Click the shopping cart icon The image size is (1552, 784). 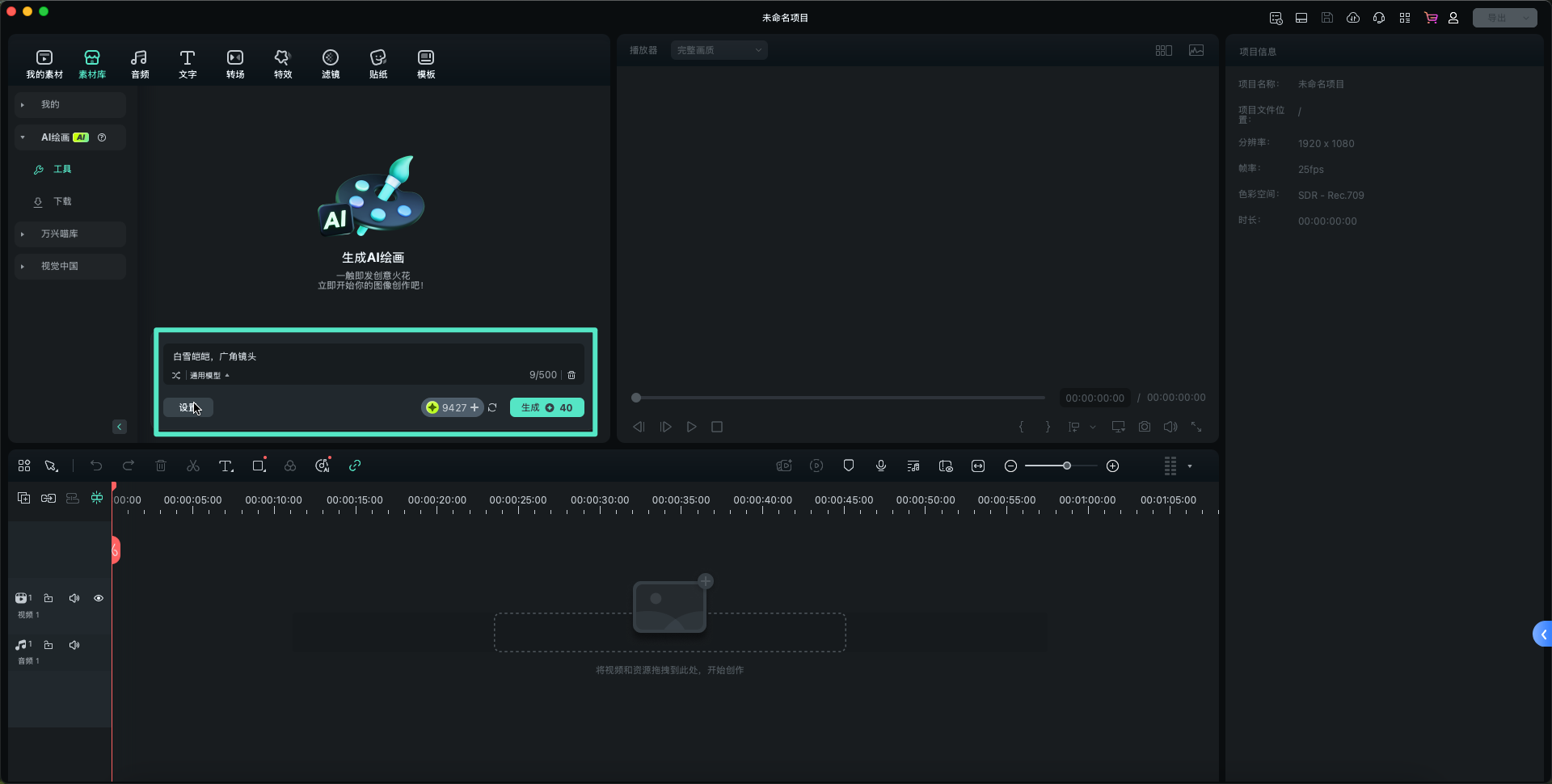tap(1431, 18)
